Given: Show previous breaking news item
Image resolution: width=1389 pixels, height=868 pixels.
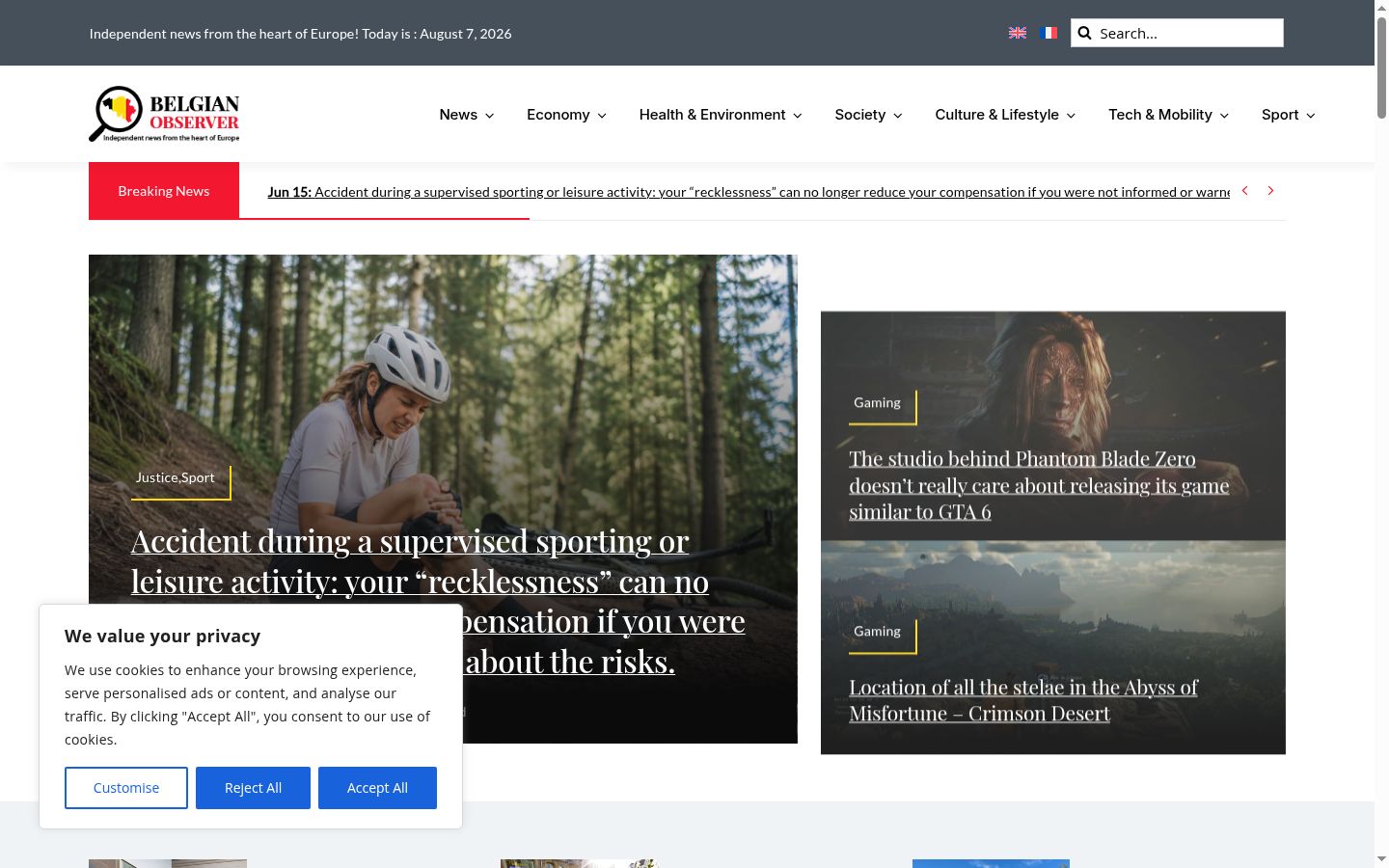Looking at the screenshot, I should (1244, 191).
